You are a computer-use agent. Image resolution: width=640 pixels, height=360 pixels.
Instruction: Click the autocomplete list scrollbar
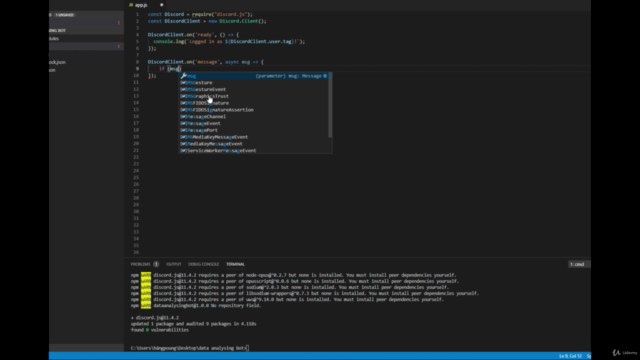[x=330, y=105]
